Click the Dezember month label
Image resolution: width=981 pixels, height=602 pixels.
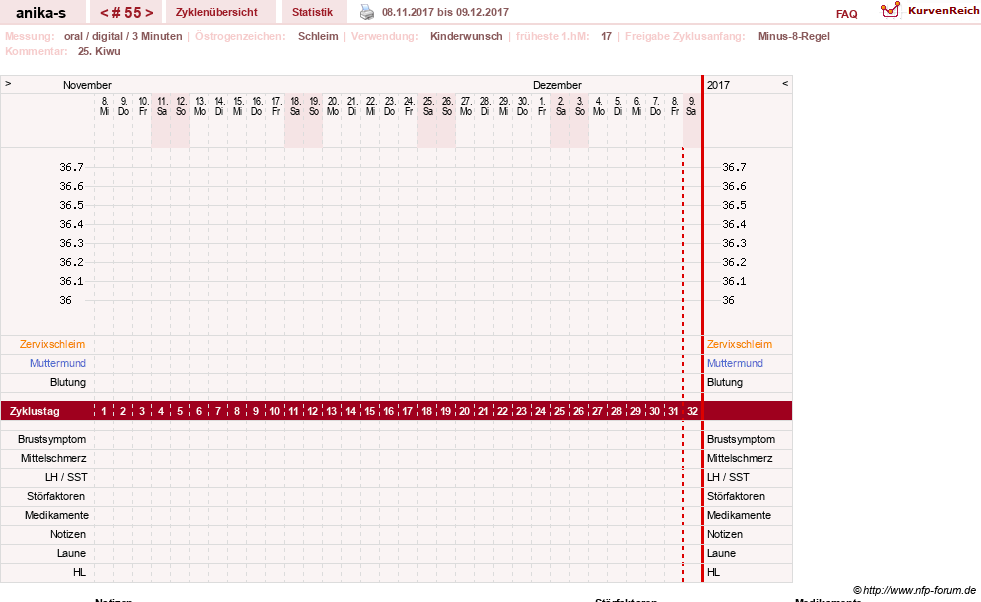[x=557, y=85]
